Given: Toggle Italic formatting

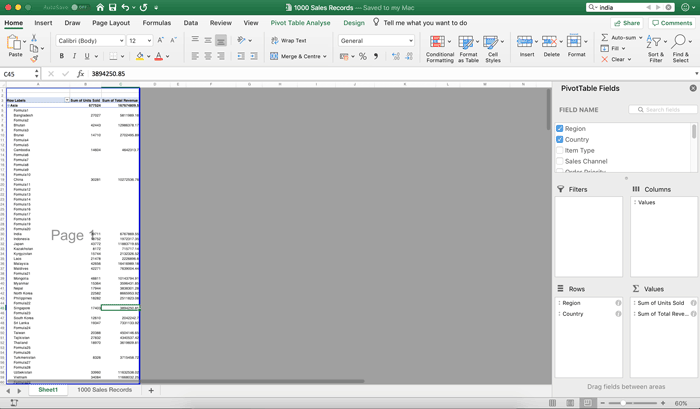Looking at the screenshot, I should [x=74, y=56].
